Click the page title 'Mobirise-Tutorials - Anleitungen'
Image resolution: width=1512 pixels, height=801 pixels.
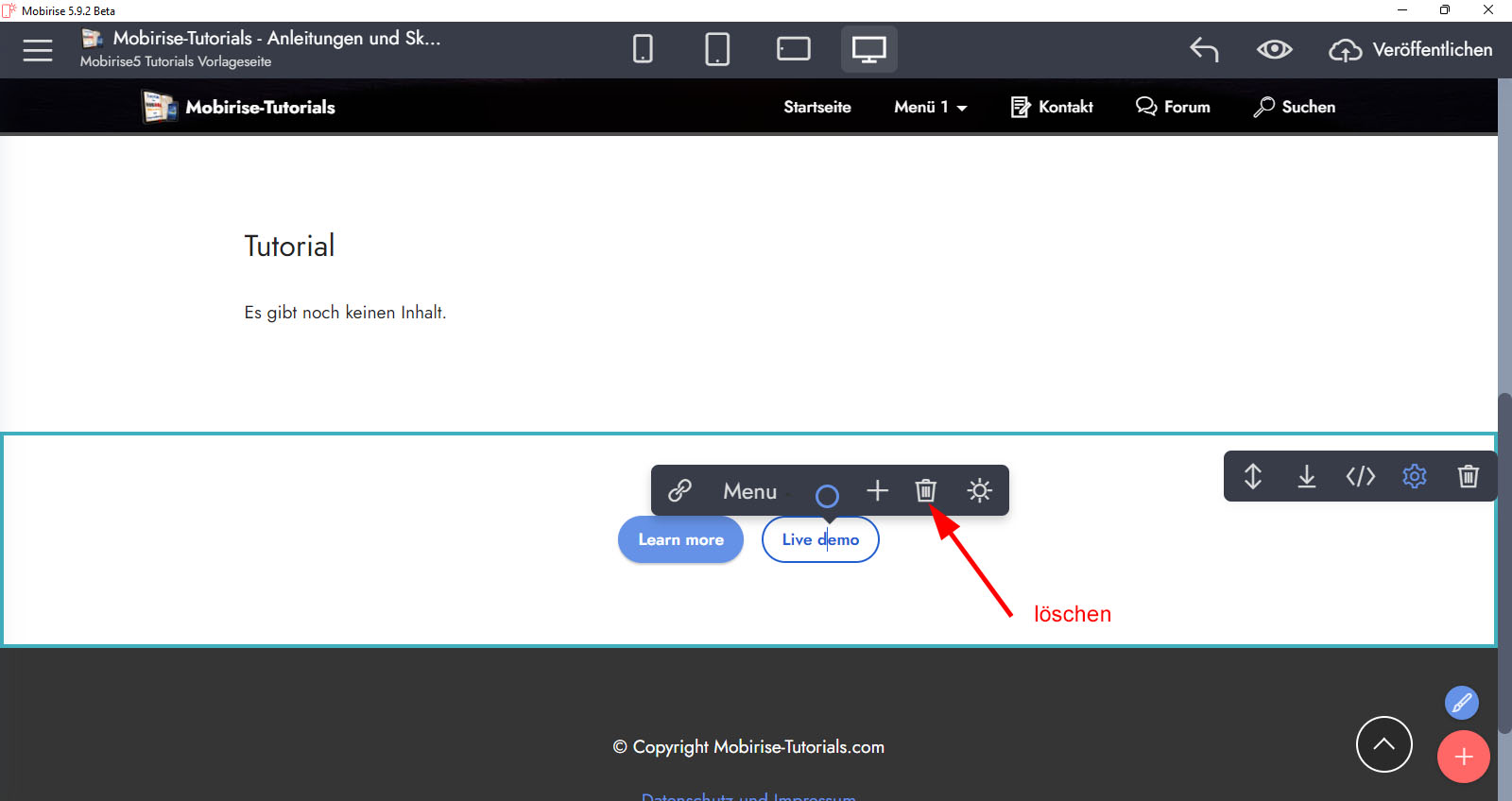[x=277, y=39]
